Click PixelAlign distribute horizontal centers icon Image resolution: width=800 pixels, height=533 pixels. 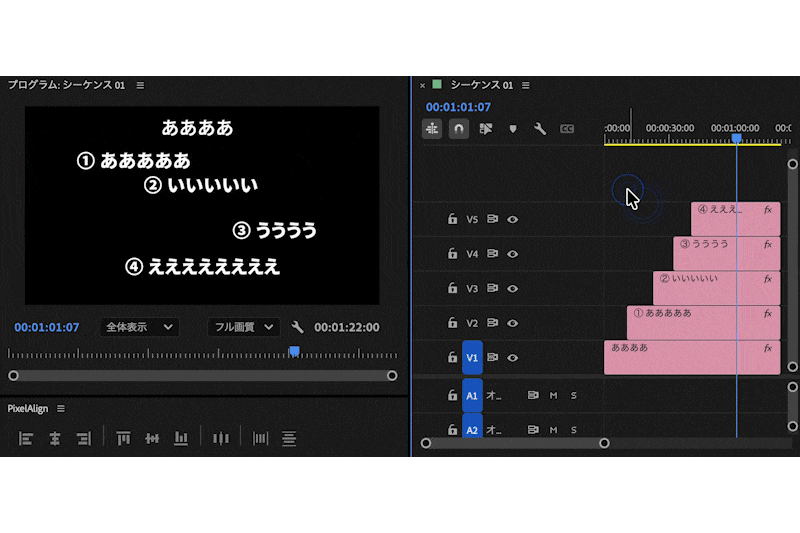[221, 438]
